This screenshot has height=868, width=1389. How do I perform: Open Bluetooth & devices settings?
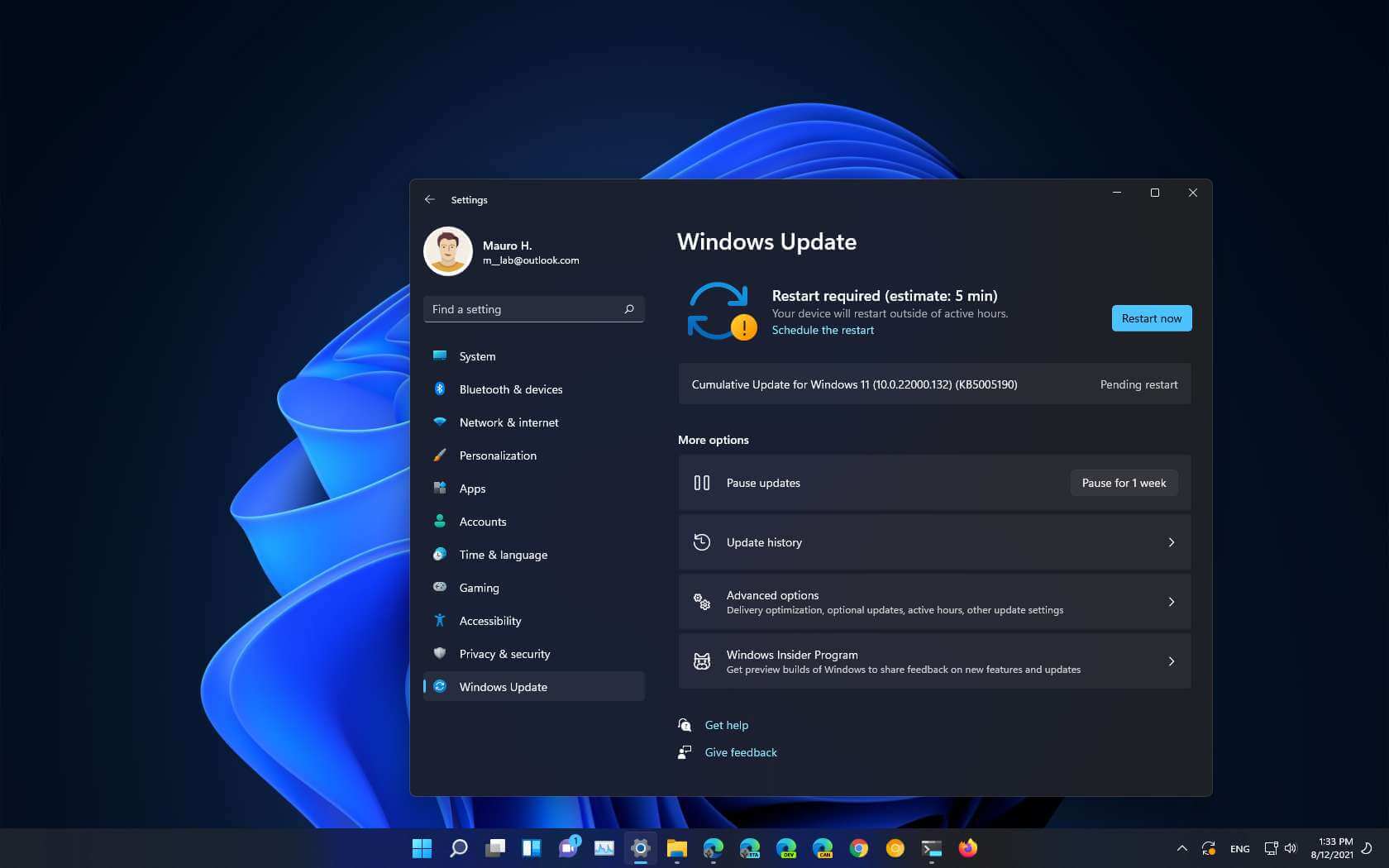(512, 389)
